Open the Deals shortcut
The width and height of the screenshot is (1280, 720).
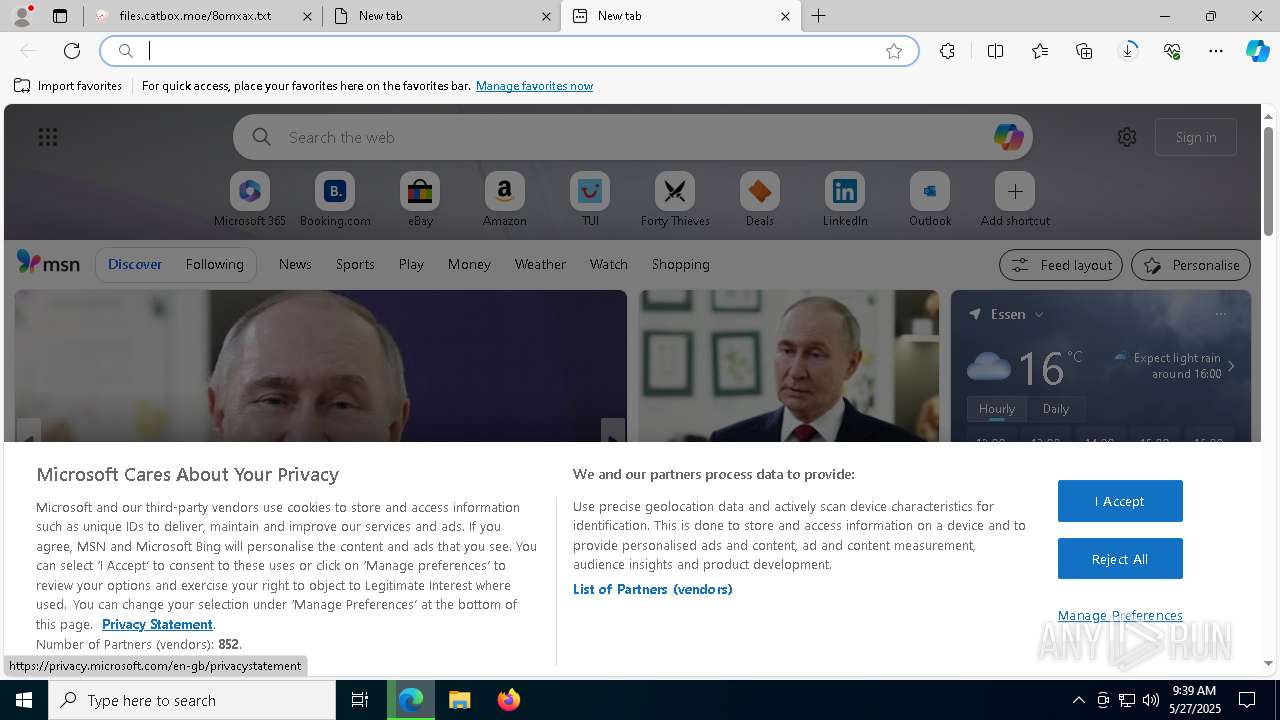click(x=760, y=200)
